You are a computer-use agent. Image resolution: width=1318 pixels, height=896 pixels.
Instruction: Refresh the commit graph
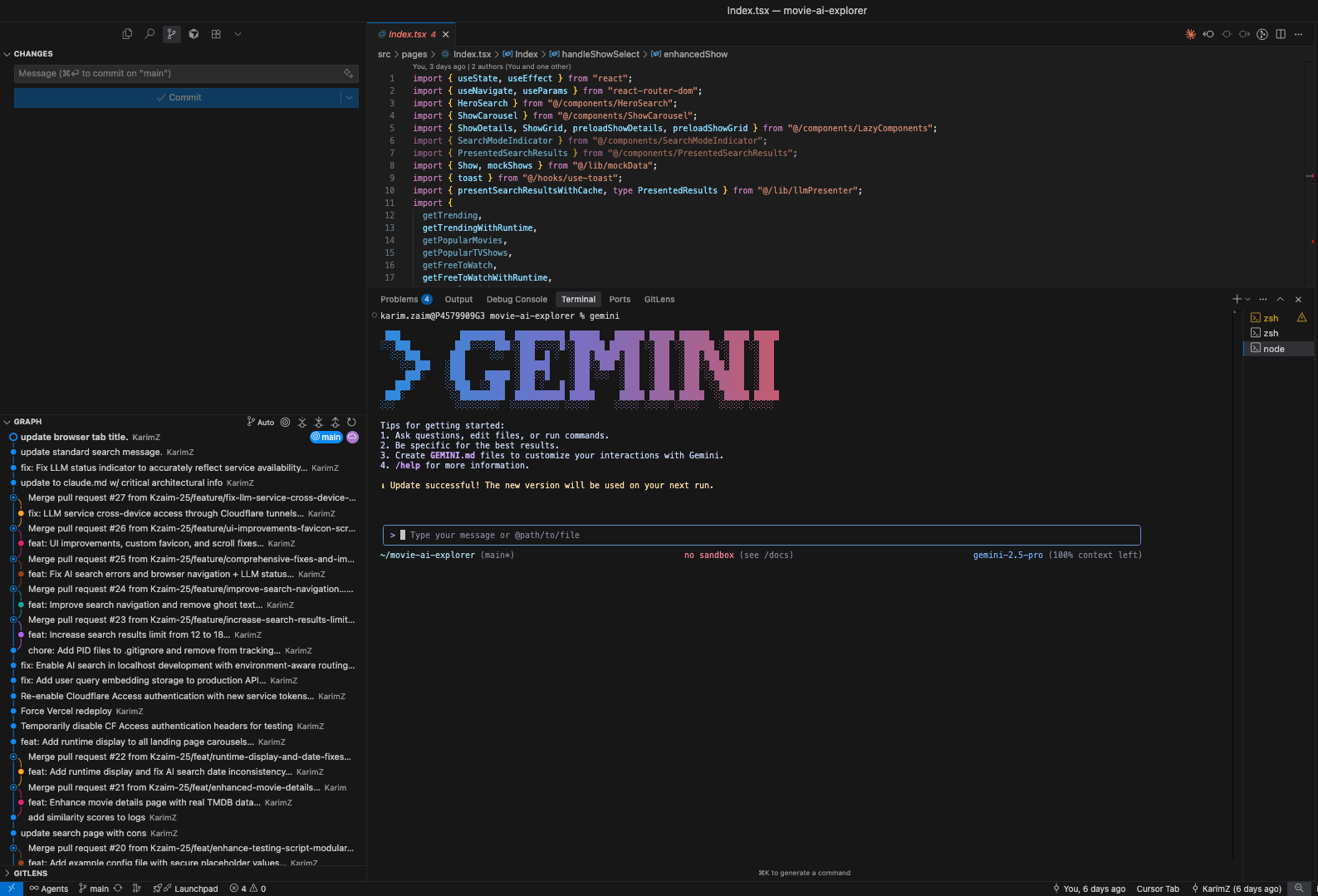click(351, 422)
